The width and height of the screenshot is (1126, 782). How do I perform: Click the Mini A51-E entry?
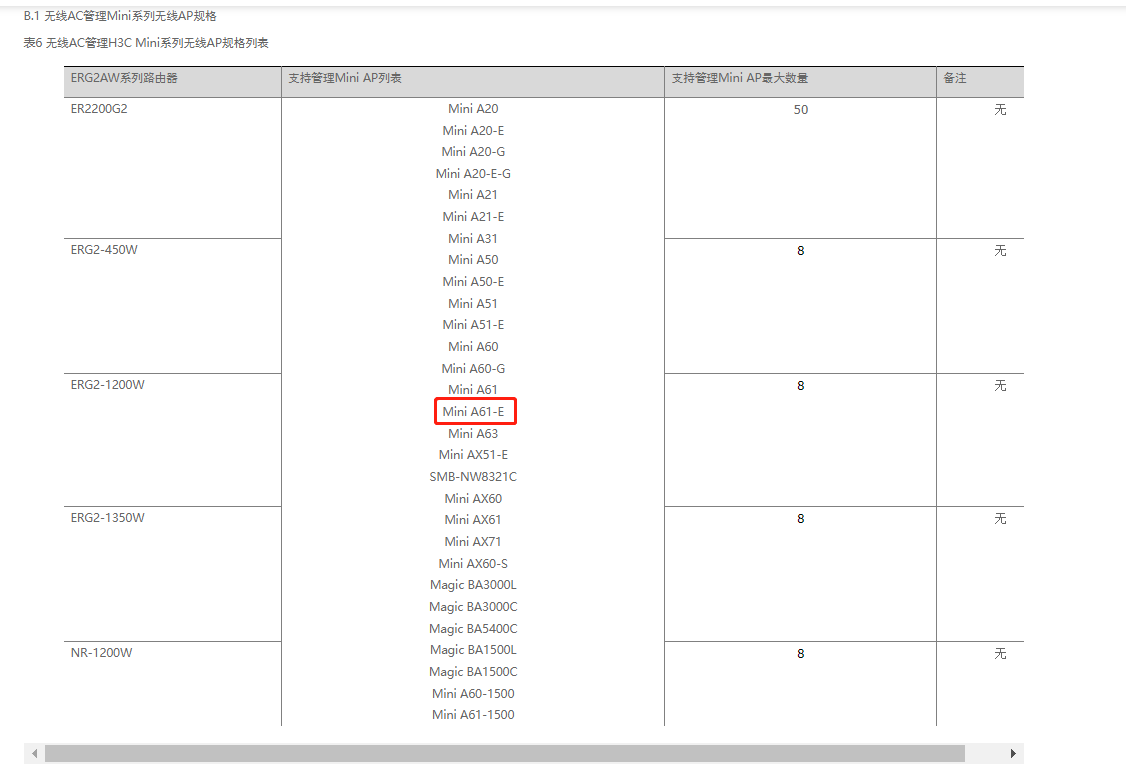[473, 325]
